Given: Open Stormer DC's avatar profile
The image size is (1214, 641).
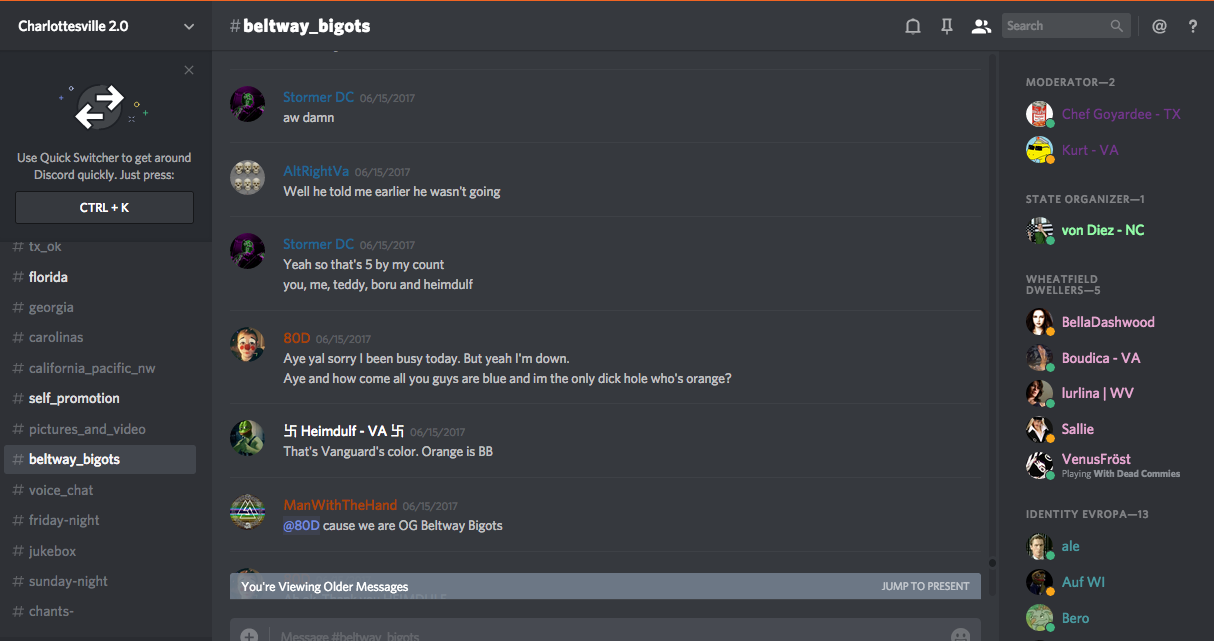Looking at the screenshot, I should tap(247, 104).
